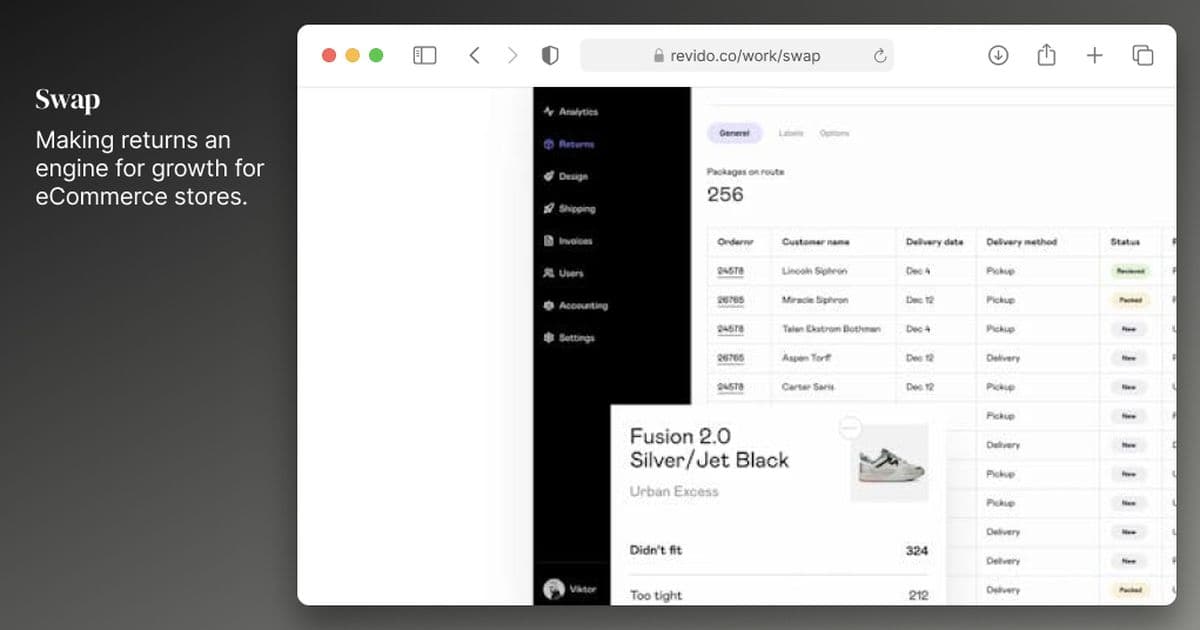This screenshot has width=1200, height=630.
Task: Open Analytics in the sidebar
Action: click(x=570, y=112)
